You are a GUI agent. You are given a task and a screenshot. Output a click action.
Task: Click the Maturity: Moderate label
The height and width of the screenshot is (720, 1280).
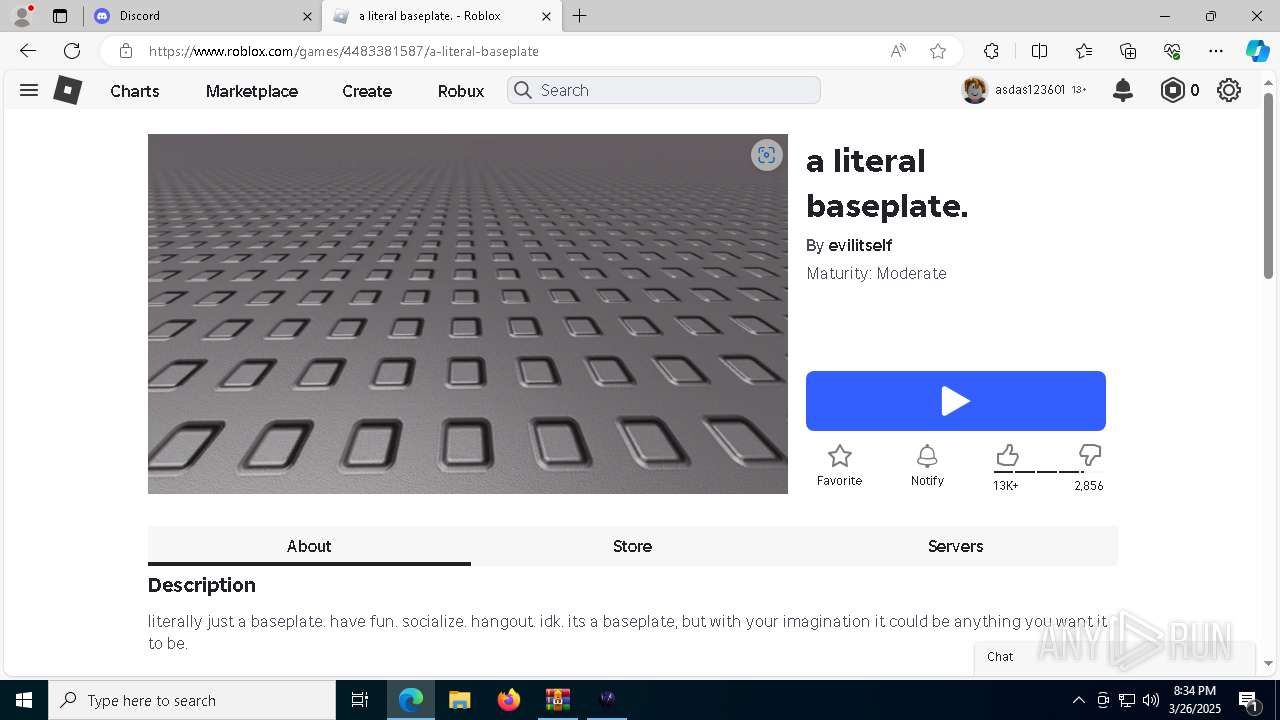point(876,273)
